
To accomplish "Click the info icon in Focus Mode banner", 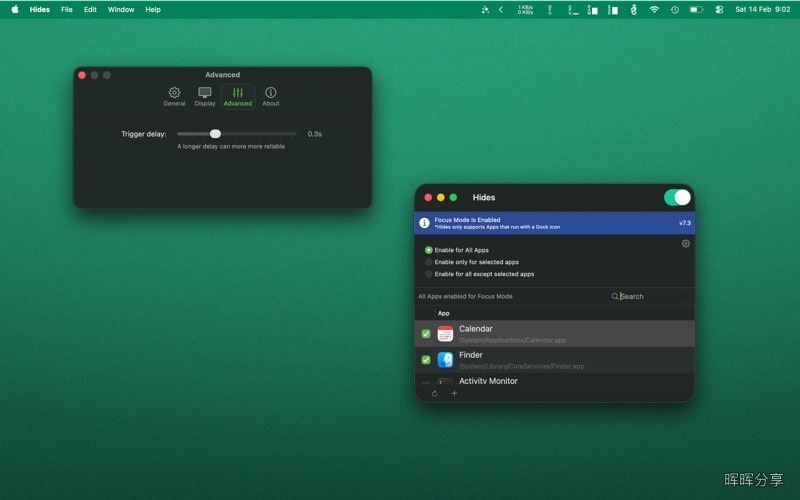I will (x=424, y=223).
